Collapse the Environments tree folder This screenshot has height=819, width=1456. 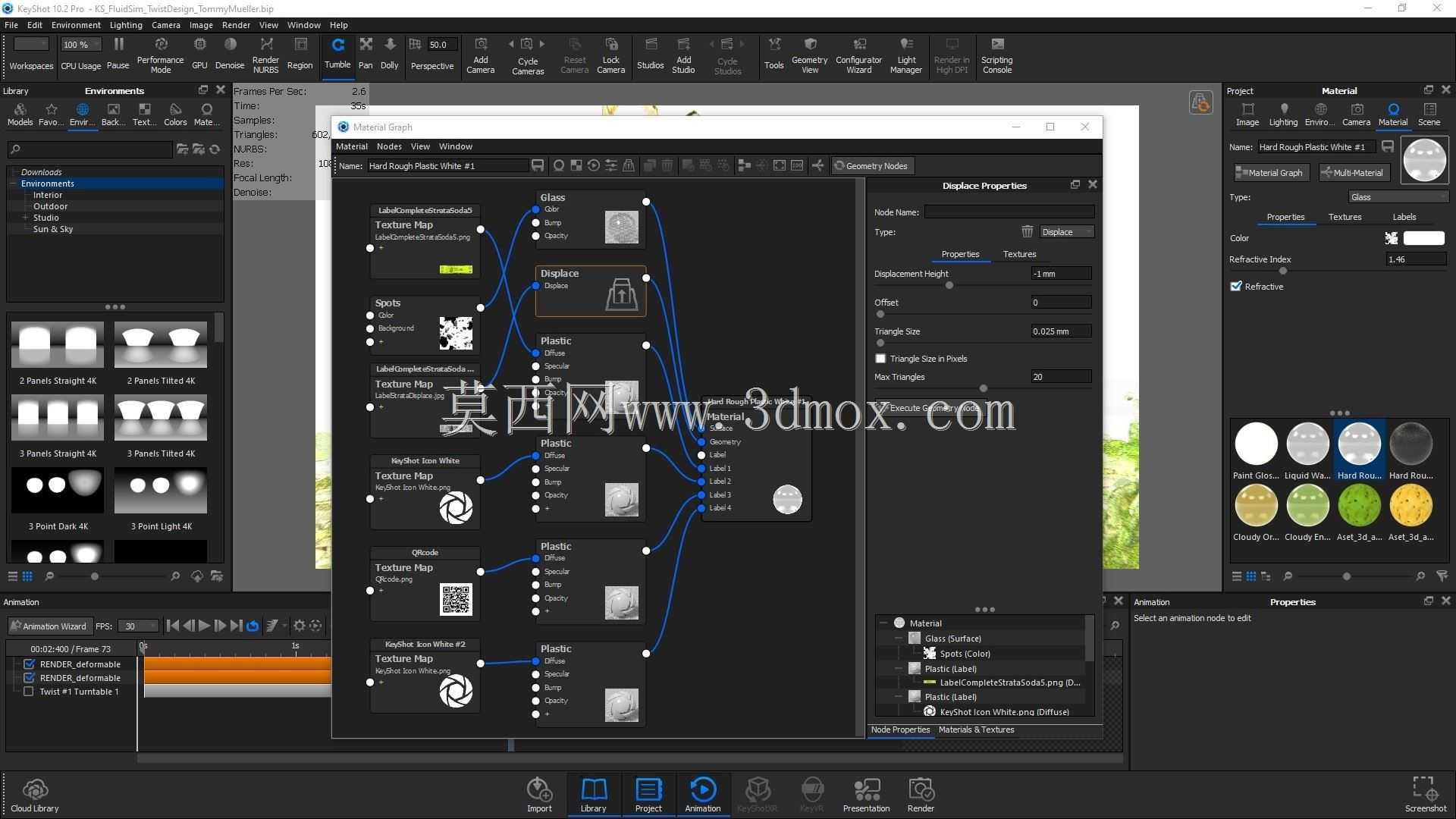[x=14, y=184]
